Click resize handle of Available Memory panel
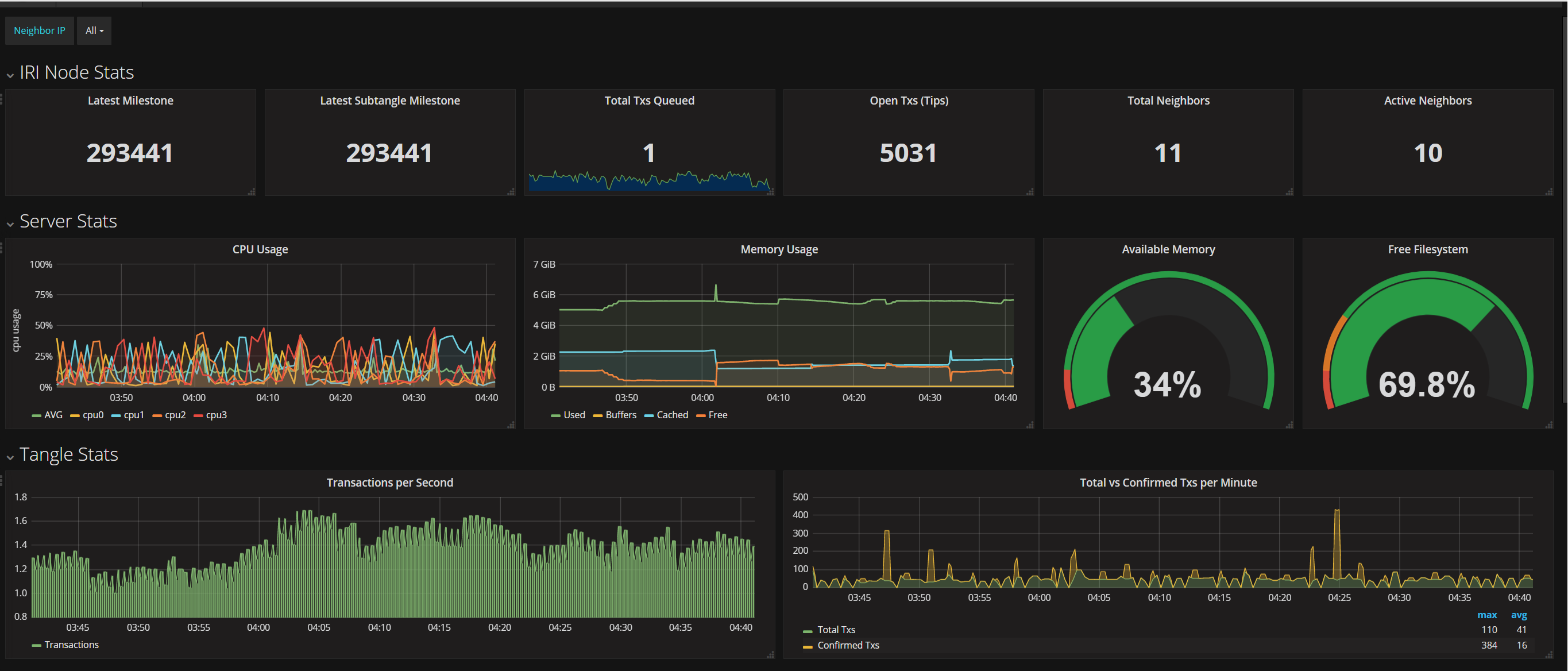The image size is (1568, 671). click(x=1289, y=425)
